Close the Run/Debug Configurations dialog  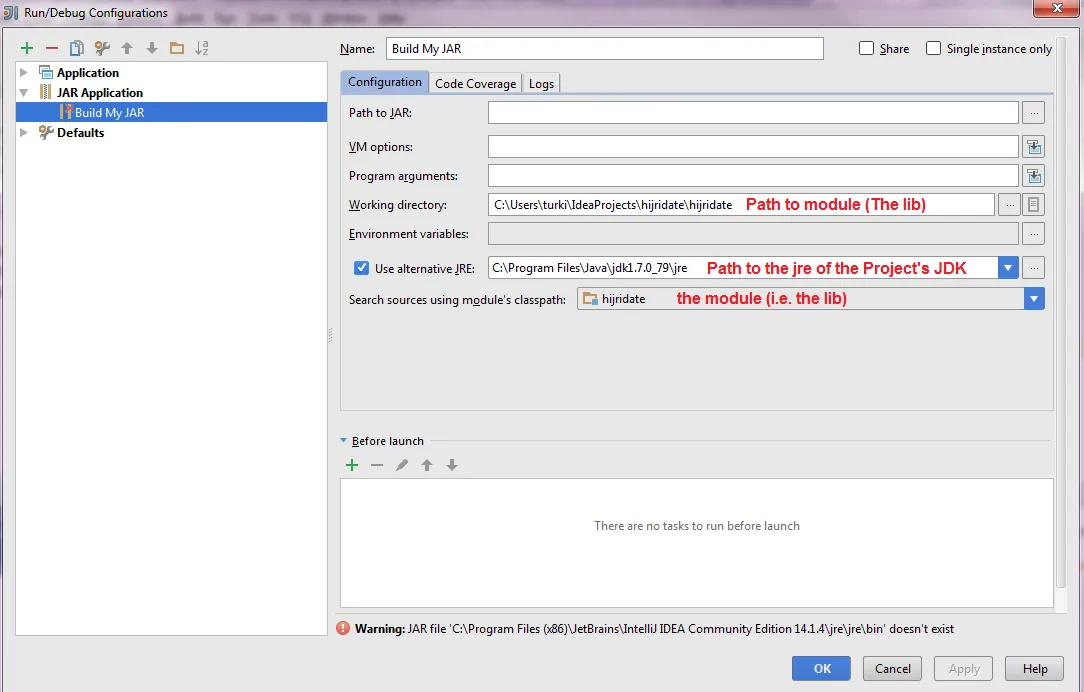1056,8
